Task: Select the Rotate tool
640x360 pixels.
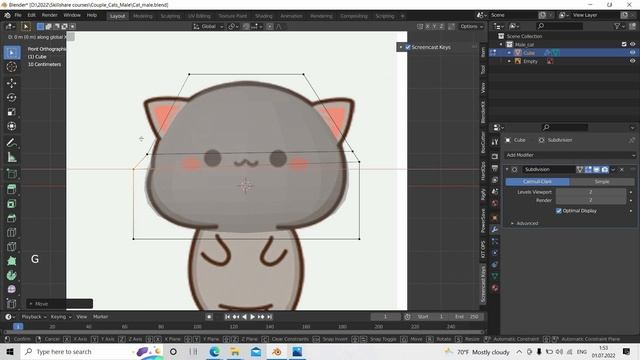Action: [x=11, y=98]
